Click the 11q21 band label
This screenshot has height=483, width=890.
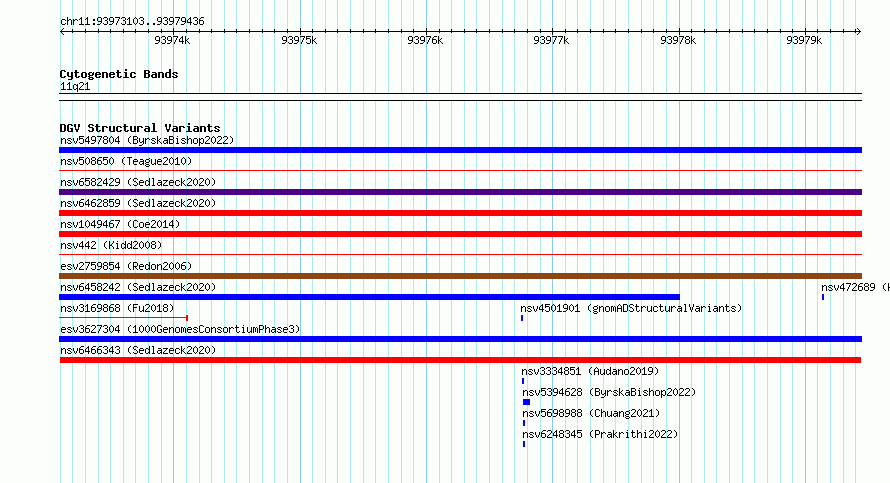pyautogui.click(x=75, y=86)
